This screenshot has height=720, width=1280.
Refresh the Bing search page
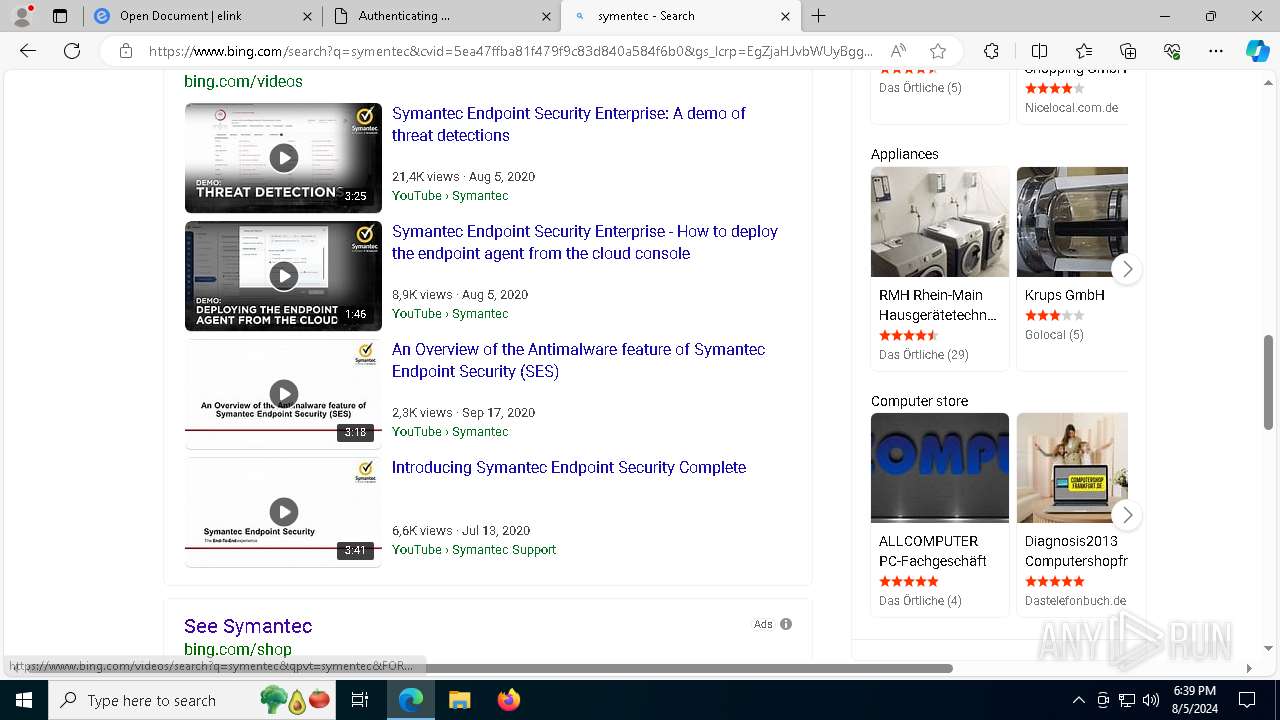coord(72,51)
